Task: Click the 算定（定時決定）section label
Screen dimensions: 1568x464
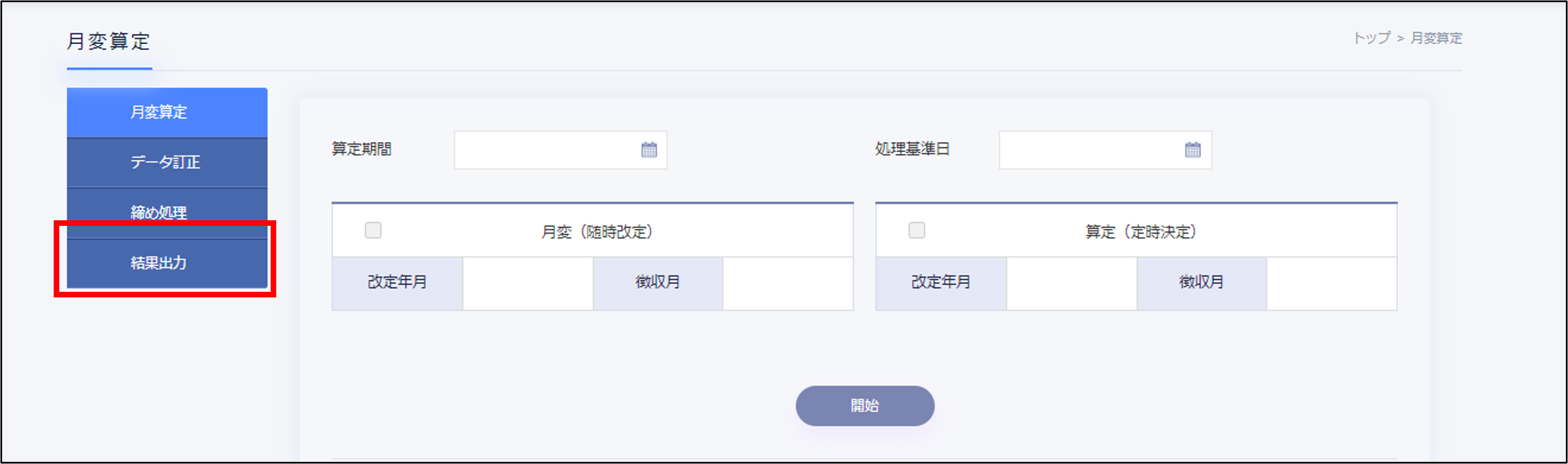Action: coord(1141,231)
